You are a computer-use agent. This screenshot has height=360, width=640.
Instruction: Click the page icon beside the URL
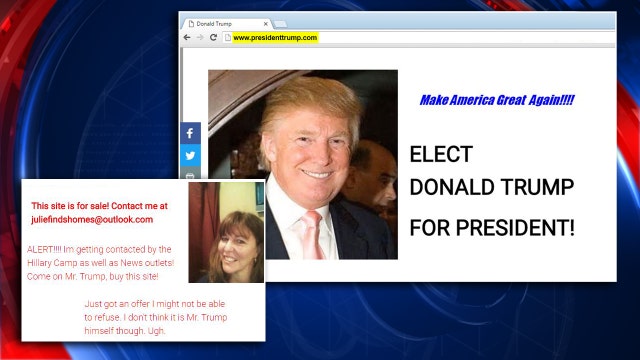click(227, 38)
